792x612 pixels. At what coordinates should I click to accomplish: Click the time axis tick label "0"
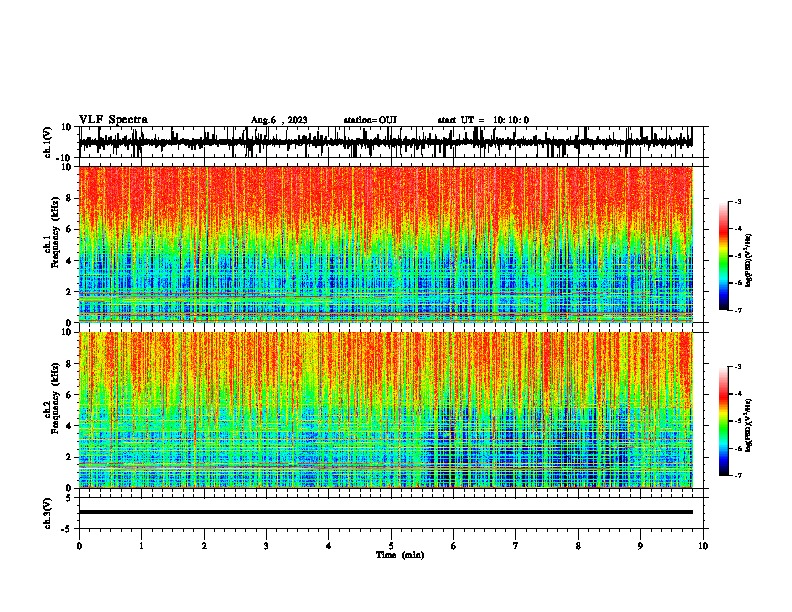79,546
